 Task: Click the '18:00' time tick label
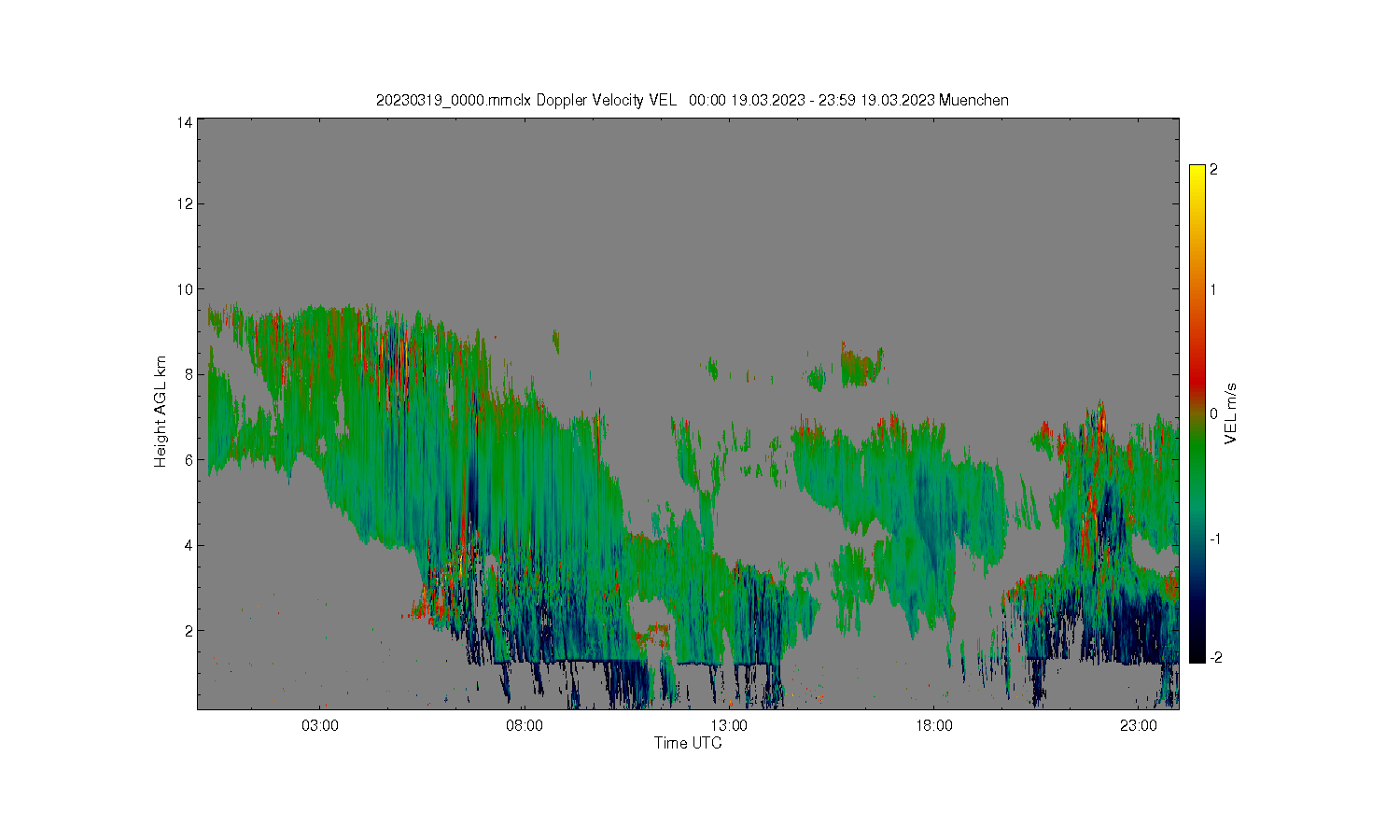click(x=934, y=725)
